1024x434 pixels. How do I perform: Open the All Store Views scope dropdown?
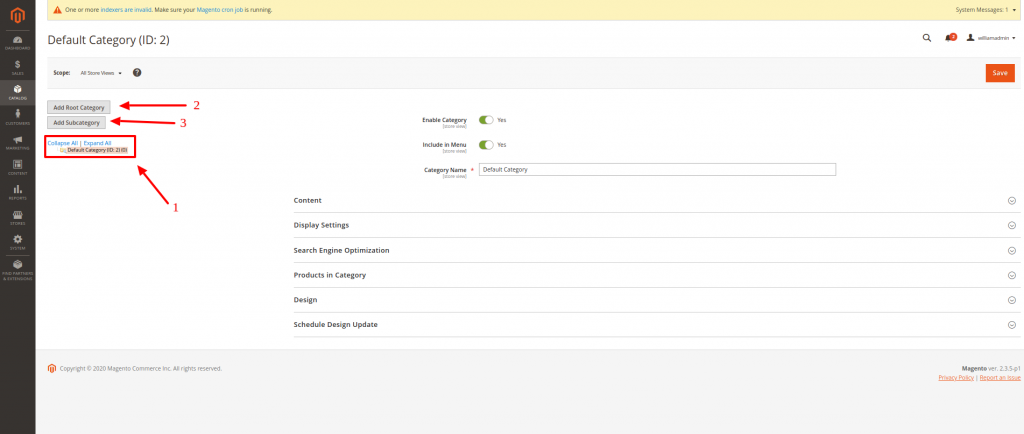pyautogui.click(x=101, y=73)
